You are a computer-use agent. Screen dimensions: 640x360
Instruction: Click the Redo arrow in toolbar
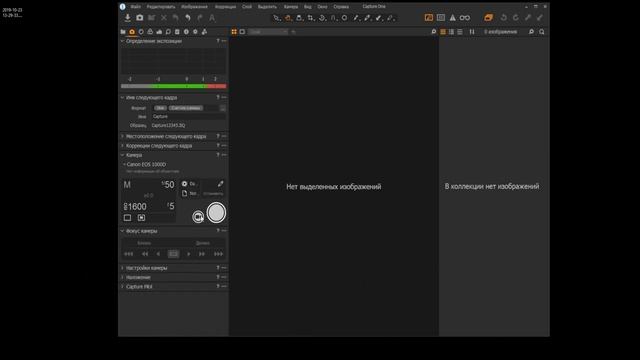(x=200, y=18)
